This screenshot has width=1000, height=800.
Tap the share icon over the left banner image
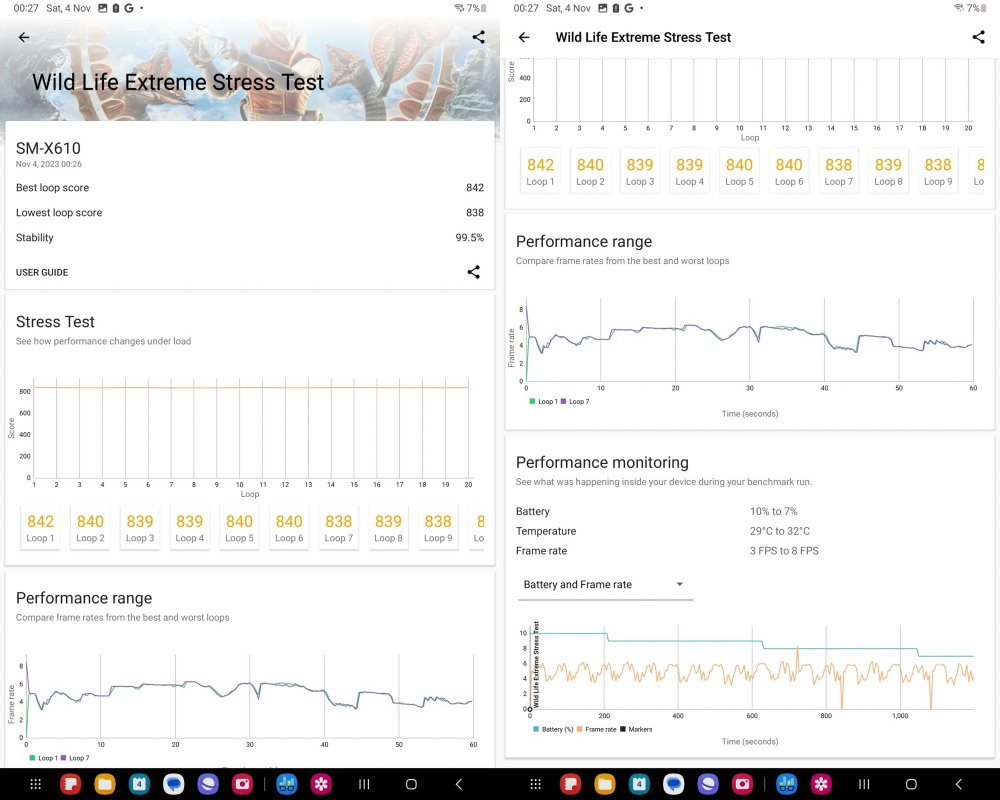pyautogui.click(x=478, y=37)
